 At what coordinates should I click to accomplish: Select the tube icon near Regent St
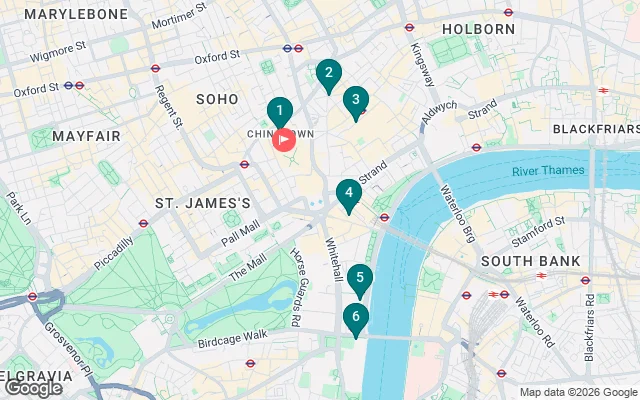(x=155, y=68)
